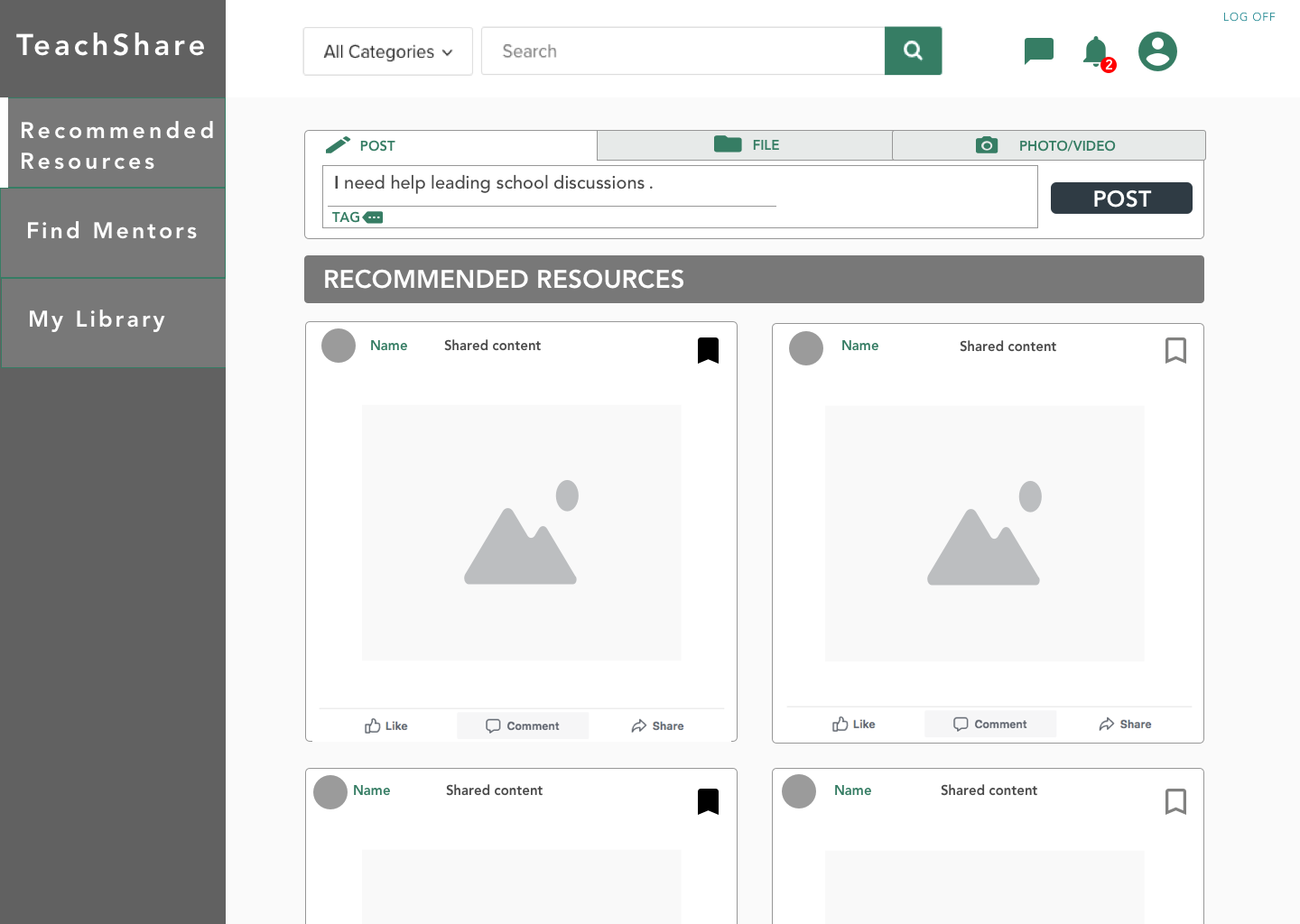Open notifications bell with red badge
The height and width of the screenshot is (924, 1300).
pyautogui.click(x=1096, y=52)
